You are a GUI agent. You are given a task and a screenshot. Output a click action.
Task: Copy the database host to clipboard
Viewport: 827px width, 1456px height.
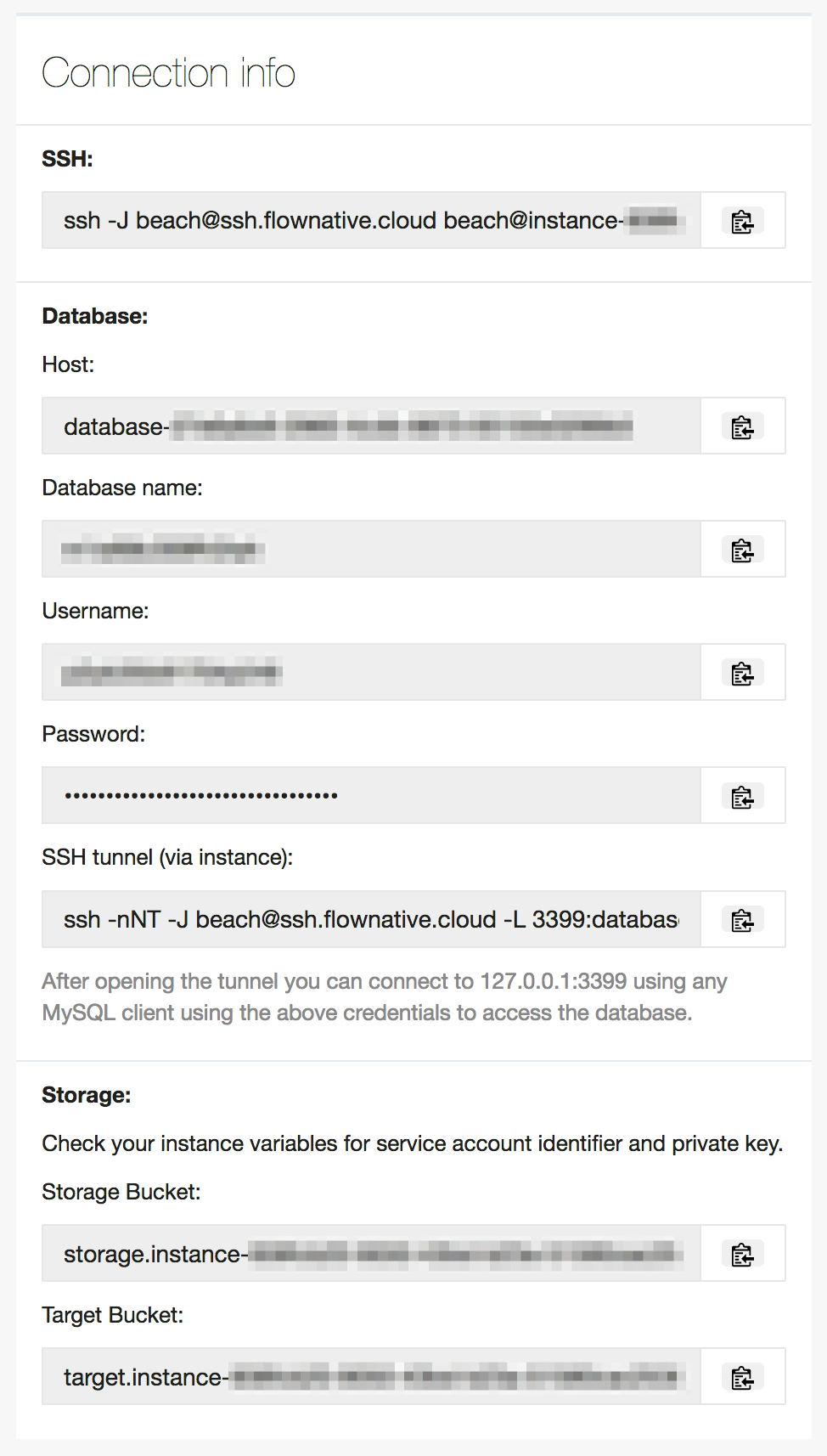pyautogui.click(x=742, y=426)
